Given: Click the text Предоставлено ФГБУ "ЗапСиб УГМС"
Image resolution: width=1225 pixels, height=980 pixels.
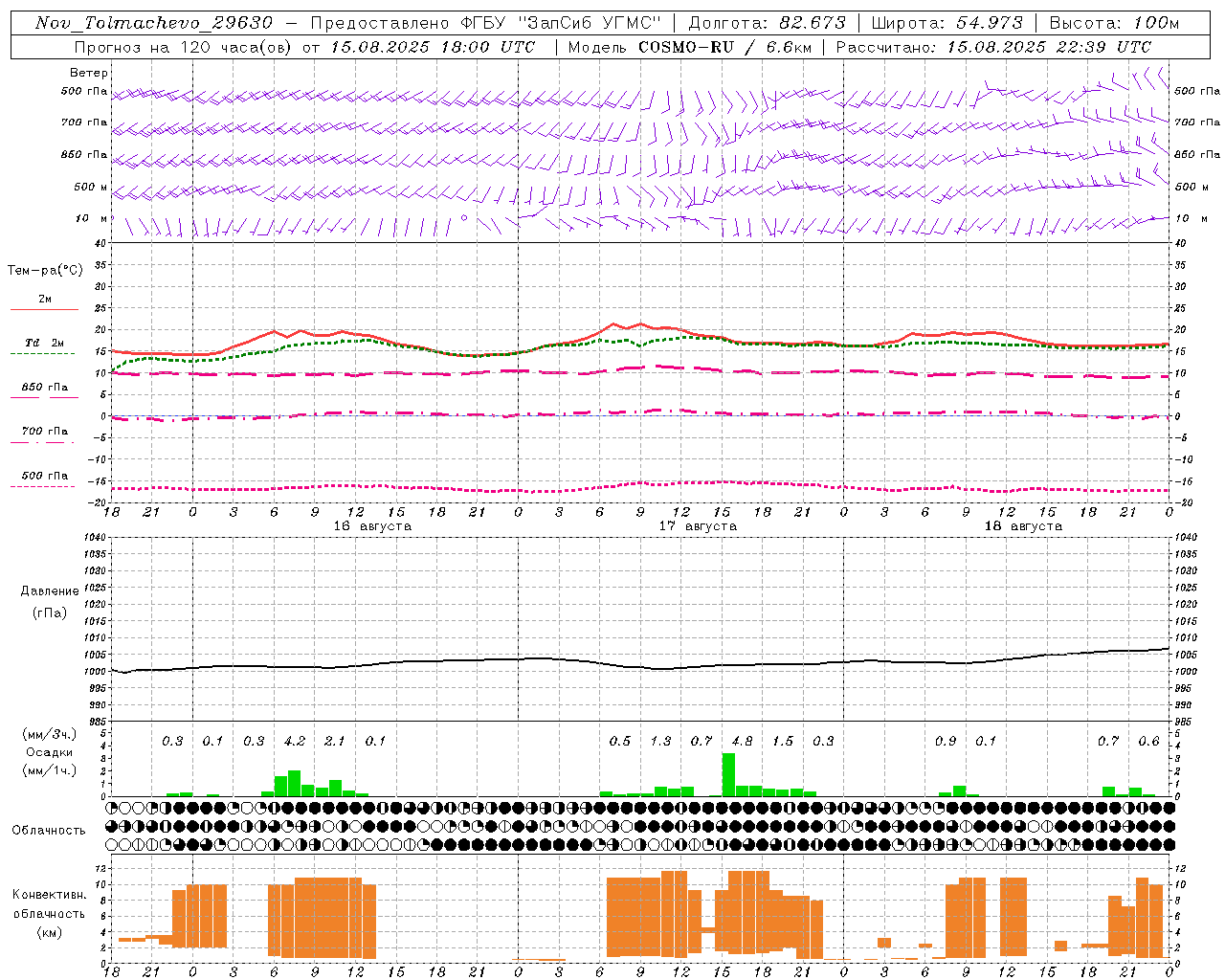Looking at the screenshot, I should (487, 23).
